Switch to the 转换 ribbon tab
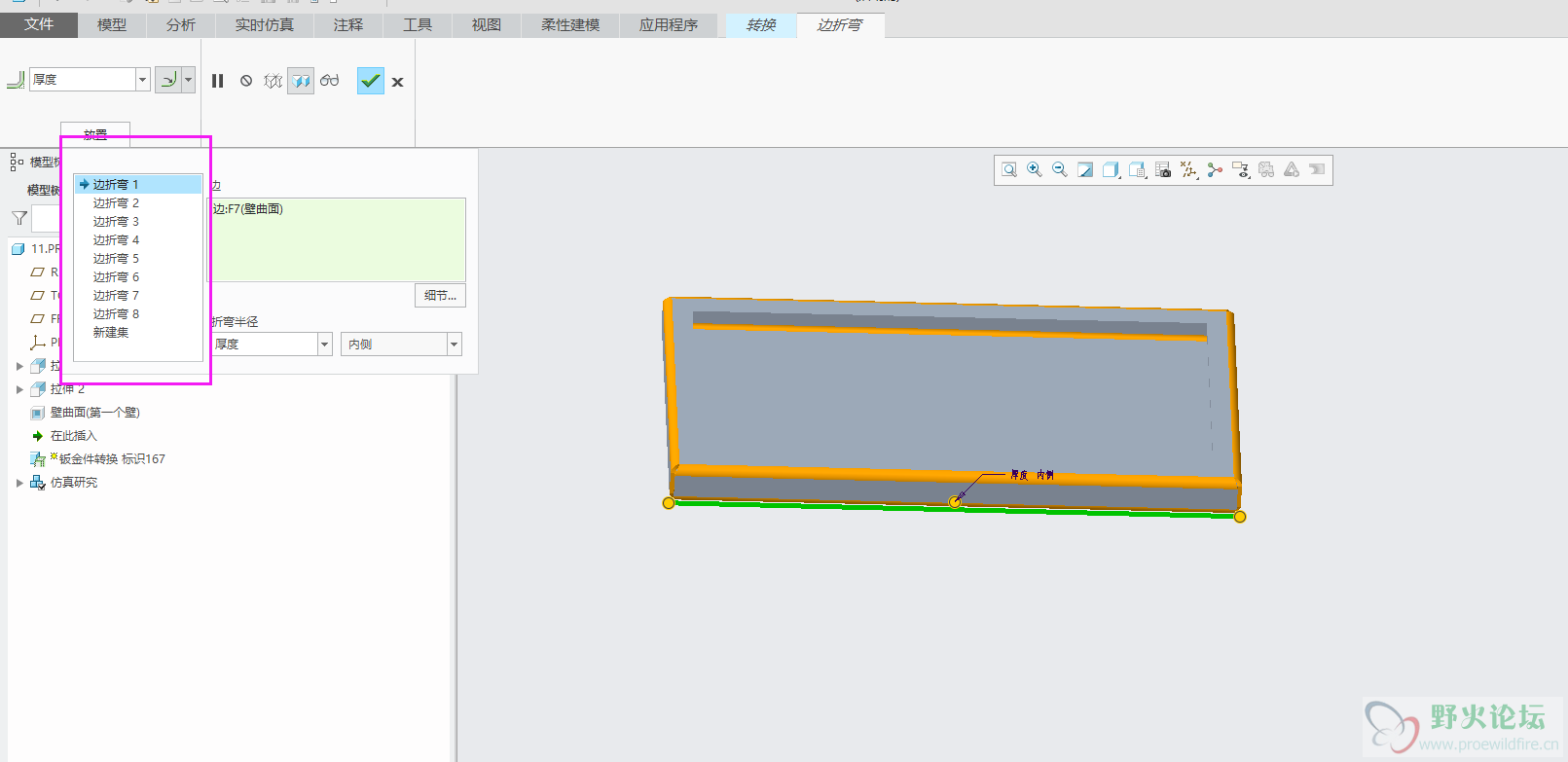The width and height of the screenshot is (1568, 762). coord(761,25)
